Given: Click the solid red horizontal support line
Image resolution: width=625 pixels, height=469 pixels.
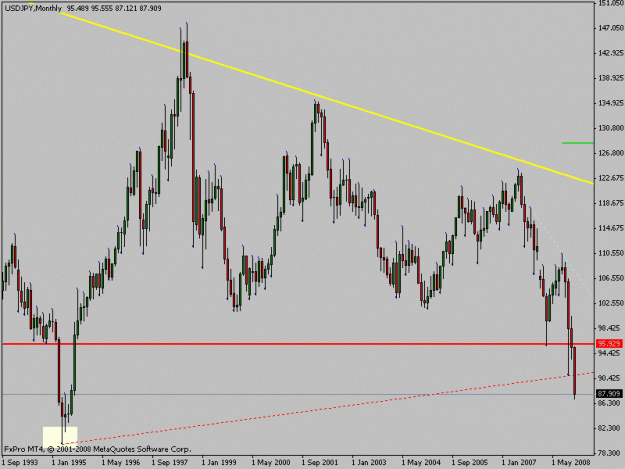Looking at the screenshot, I should pos(298,343).
